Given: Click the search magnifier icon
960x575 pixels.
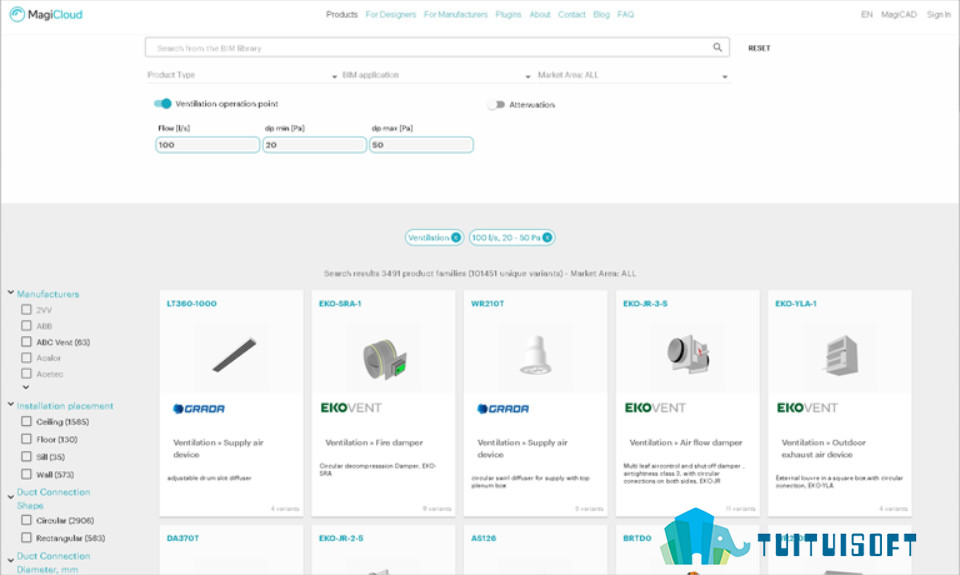Looking at the screenshot, I should click(x=718, y=47).
